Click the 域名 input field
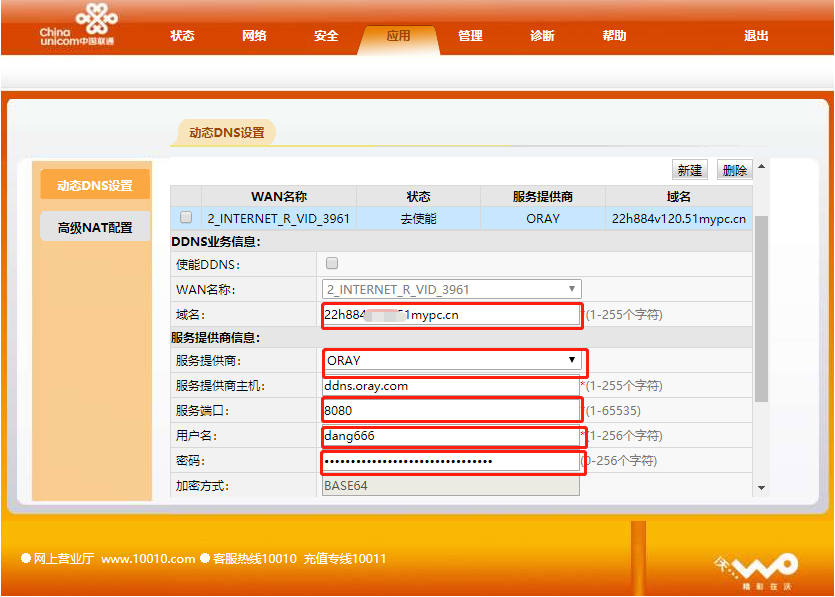The width and height of the screenshot is (835, 597). click(x=451, y=315)
